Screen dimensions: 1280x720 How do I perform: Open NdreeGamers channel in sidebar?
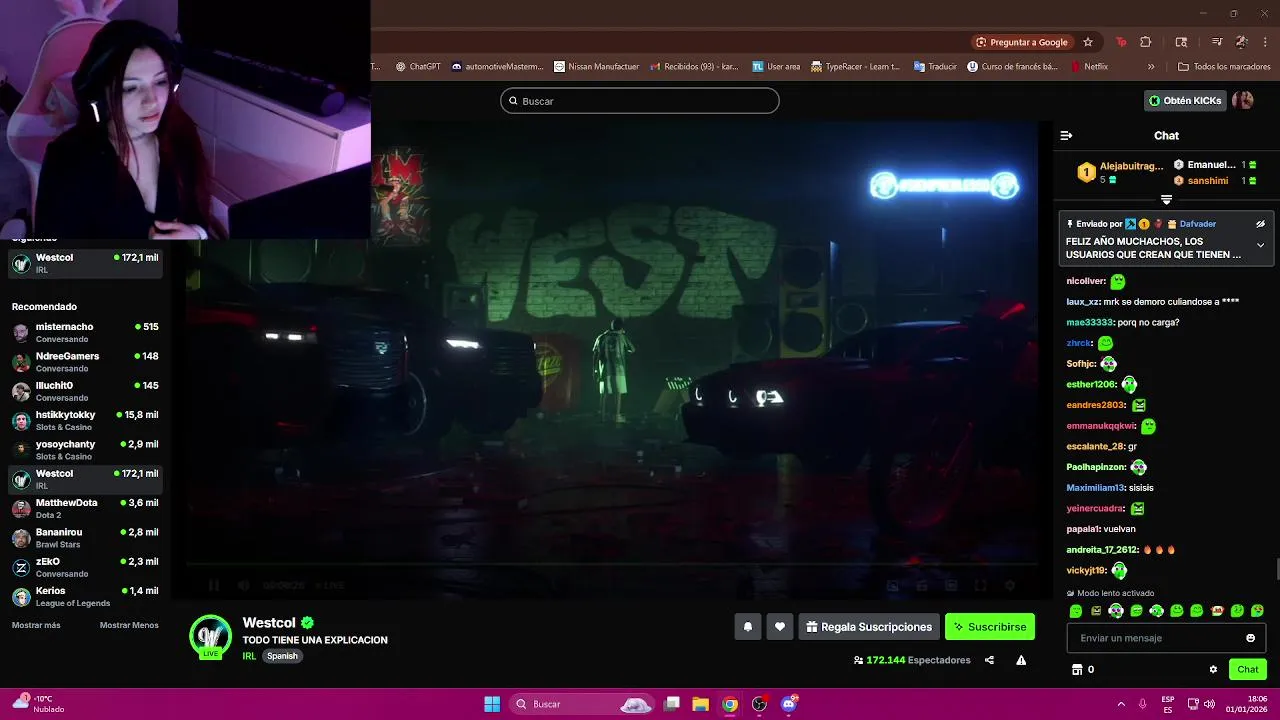(x=85, y=362)
